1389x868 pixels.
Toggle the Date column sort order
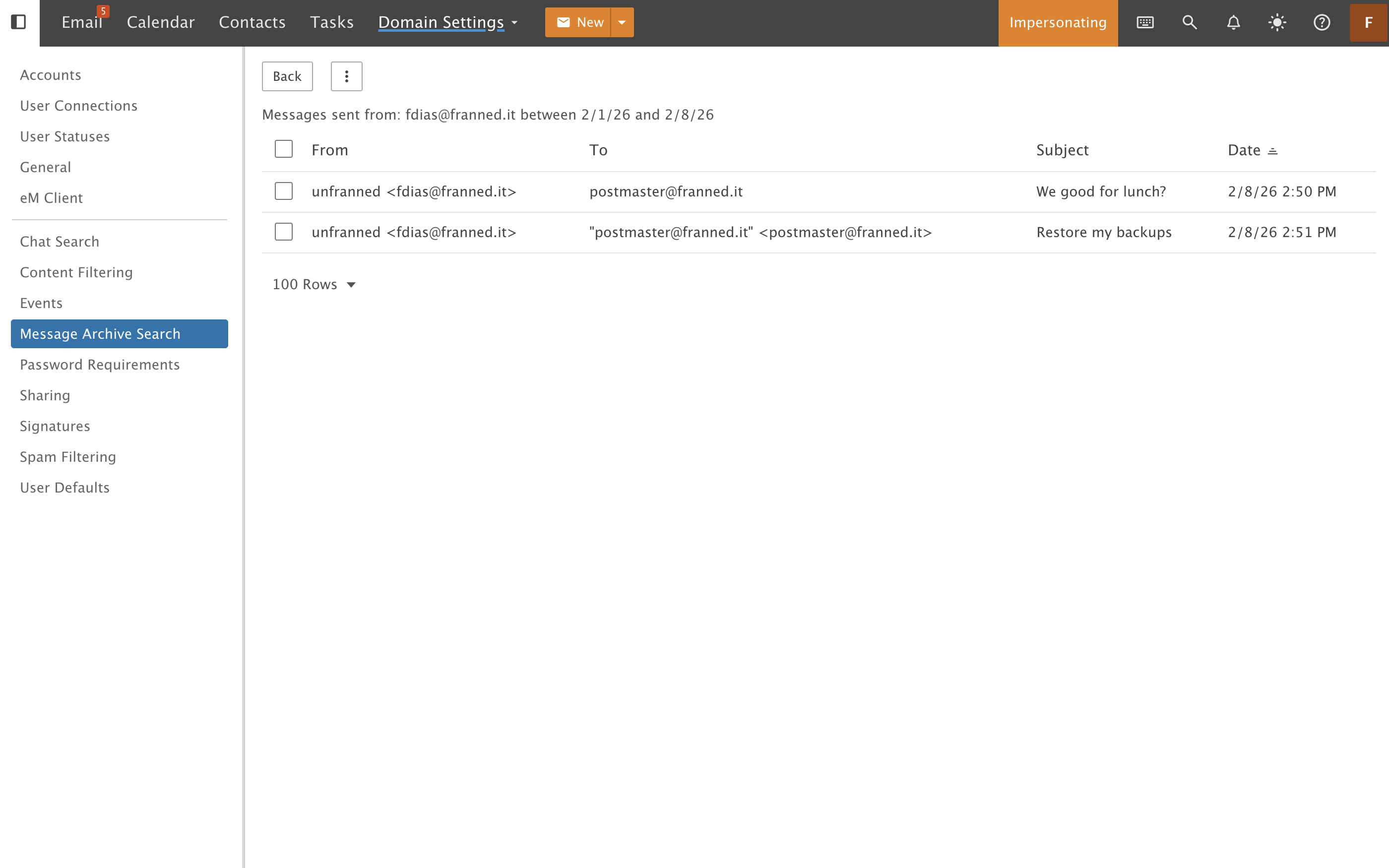coord(1272,150)
